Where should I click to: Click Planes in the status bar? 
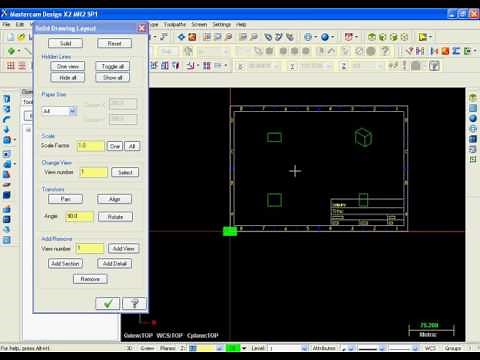168,348
